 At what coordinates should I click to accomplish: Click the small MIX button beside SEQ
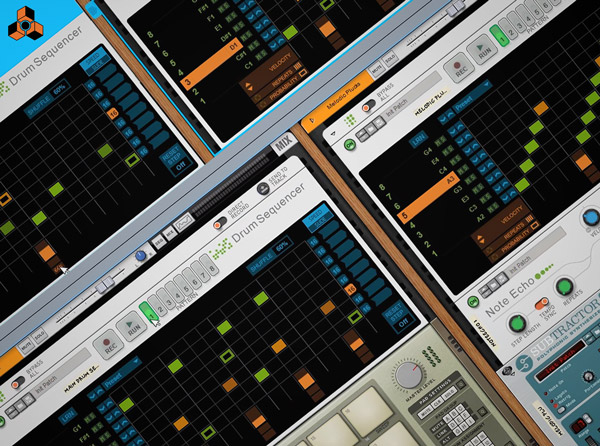pos(170,233)
